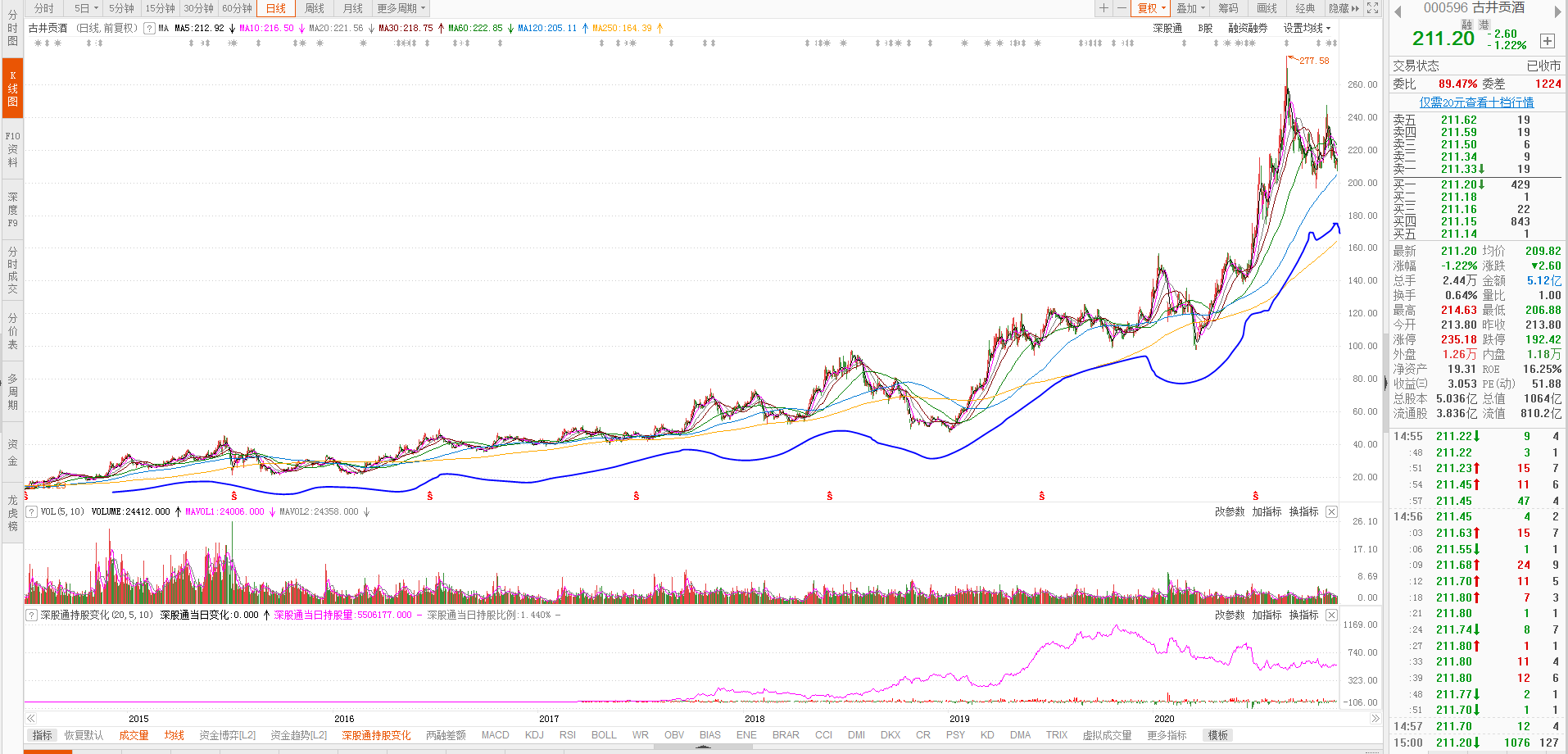Viewport: 1568px width, 754px height.
Task: Go to previous stock with left arrow
Action: point(1398,11)
